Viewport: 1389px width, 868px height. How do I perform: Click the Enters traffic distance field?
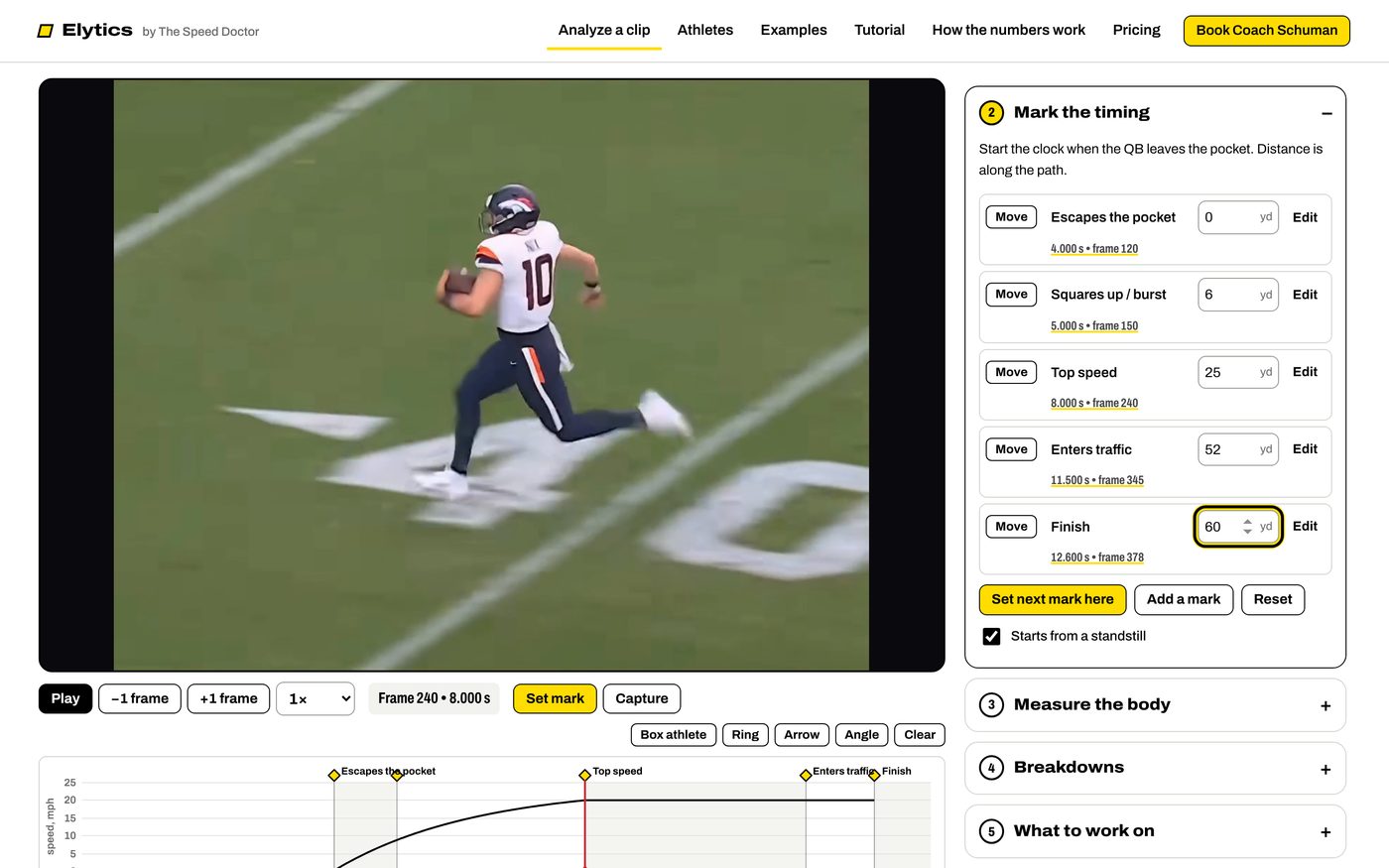(x=1237, y=449)
